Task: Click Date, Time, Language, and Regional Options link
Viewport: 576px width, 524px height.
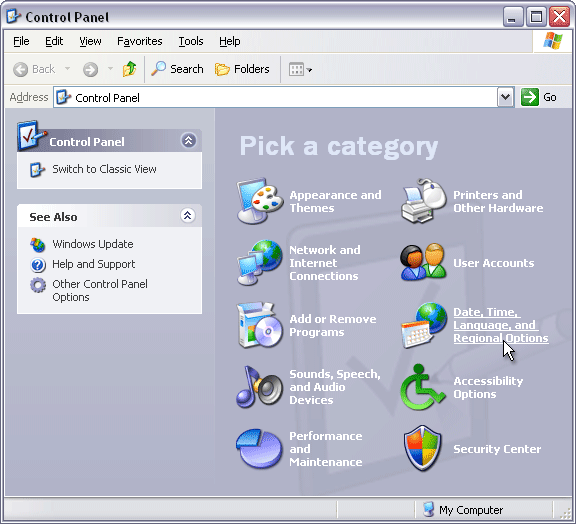Action: coord(501,325)
